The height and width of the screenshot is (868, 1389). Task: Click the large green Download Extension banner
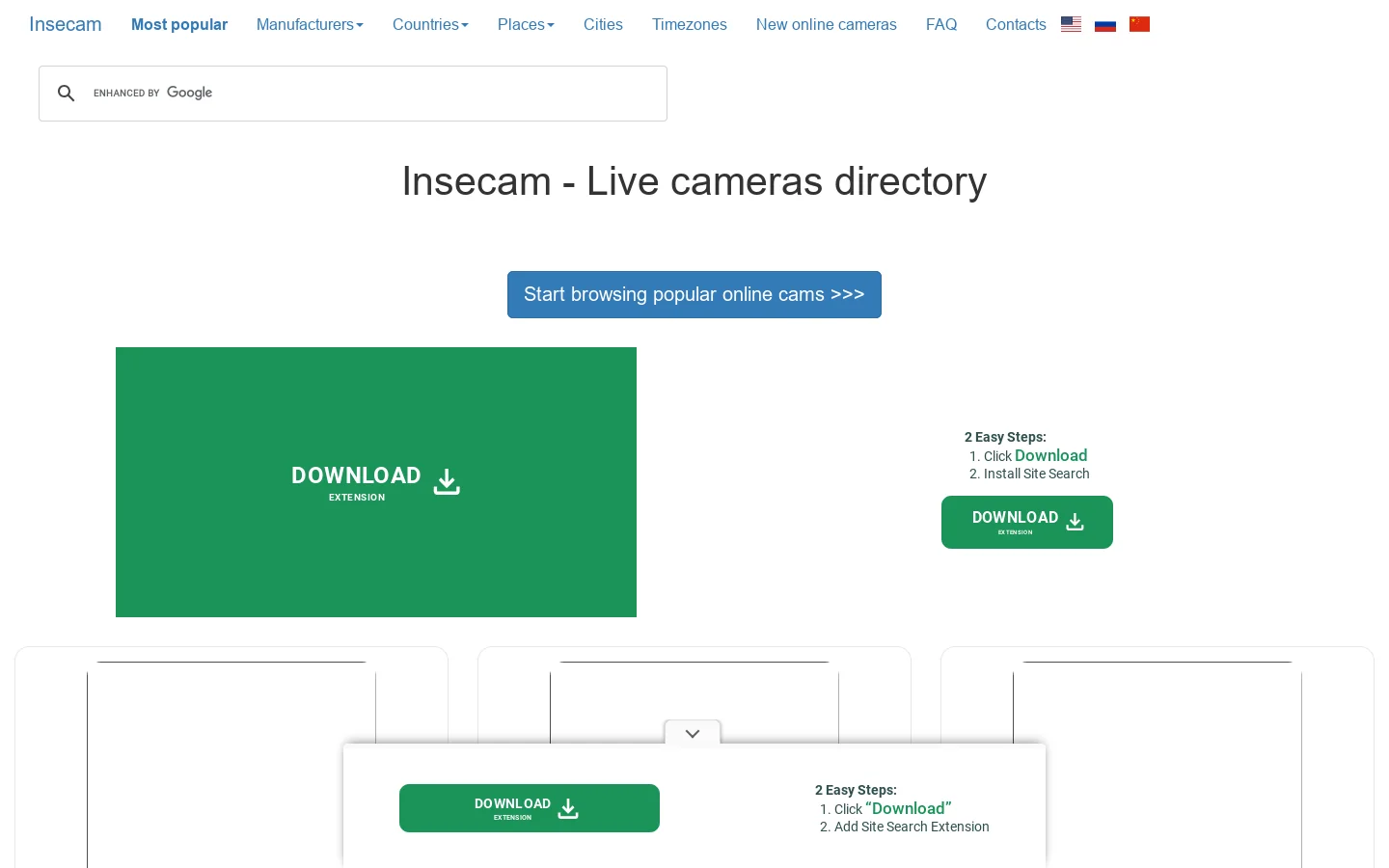376,482
